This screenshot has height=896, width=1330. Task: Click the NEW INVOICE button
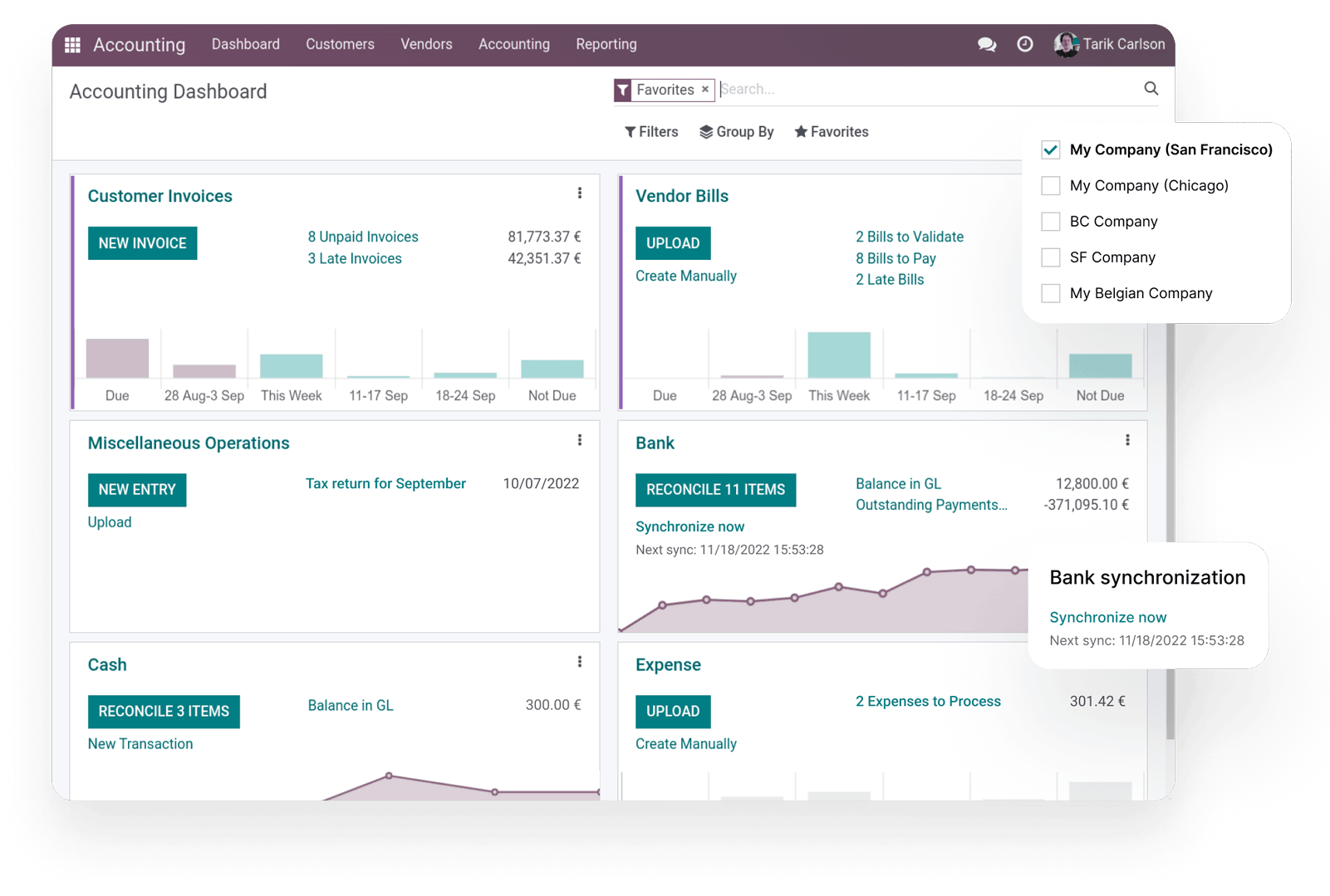tap(143, 243)
